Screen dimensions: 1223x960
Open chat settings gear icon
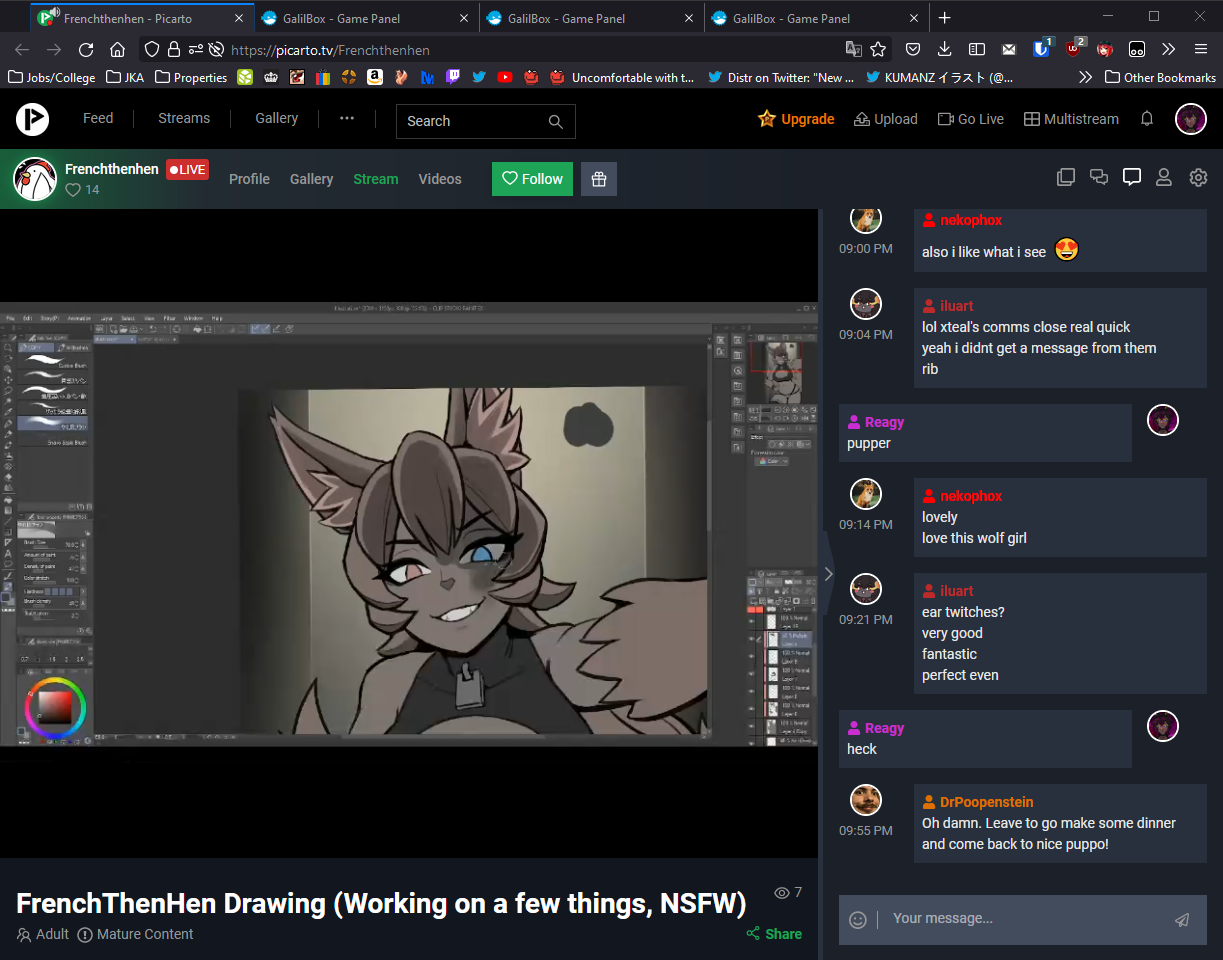(1198, 178)
